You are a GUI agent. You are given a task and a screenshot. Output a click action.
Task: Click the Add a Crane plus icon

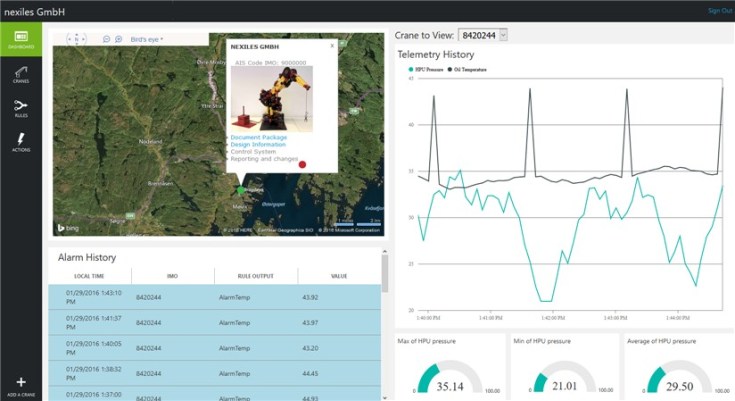click(20, 385)
